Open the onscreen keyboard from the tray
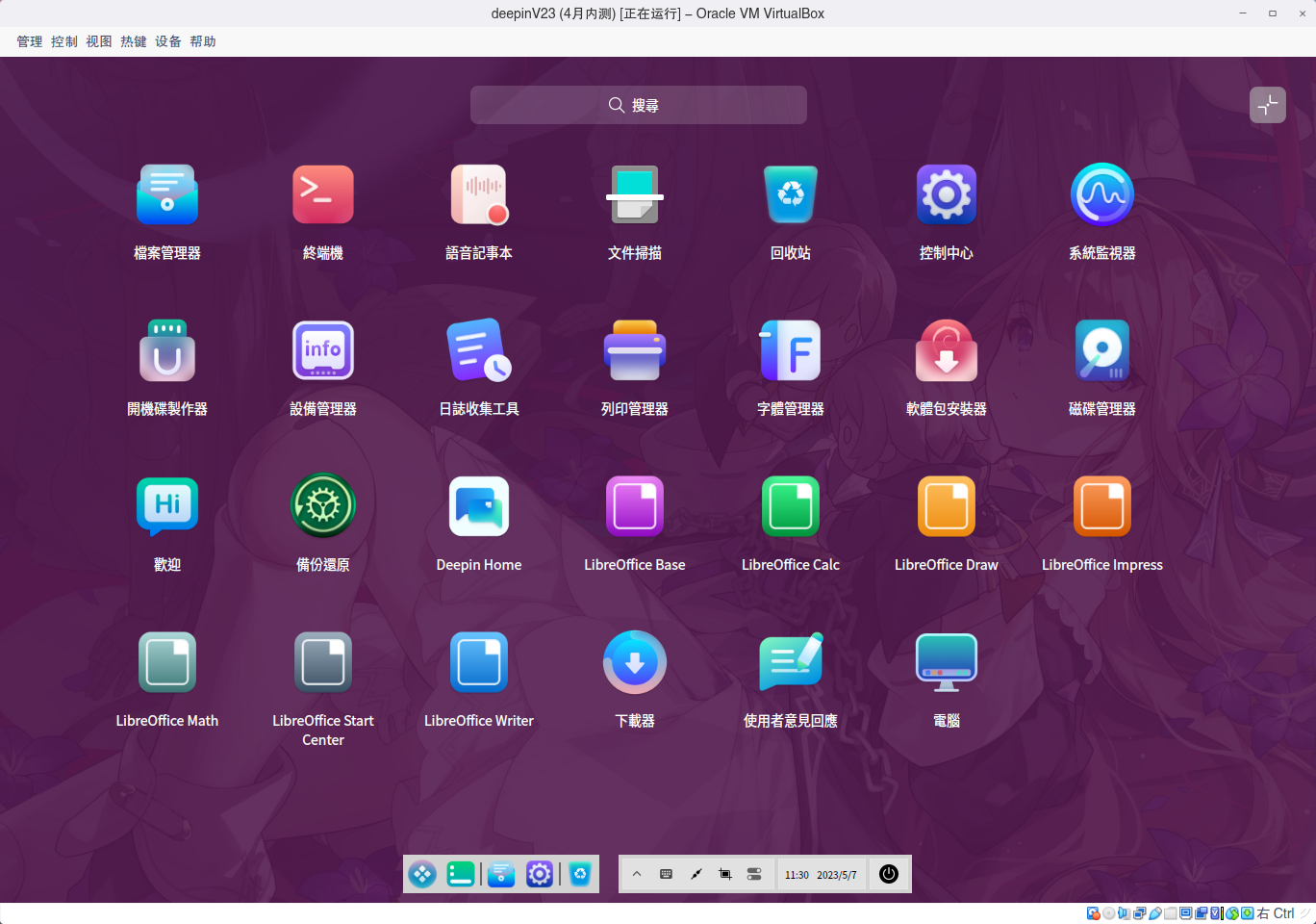 tap(666, 874)
